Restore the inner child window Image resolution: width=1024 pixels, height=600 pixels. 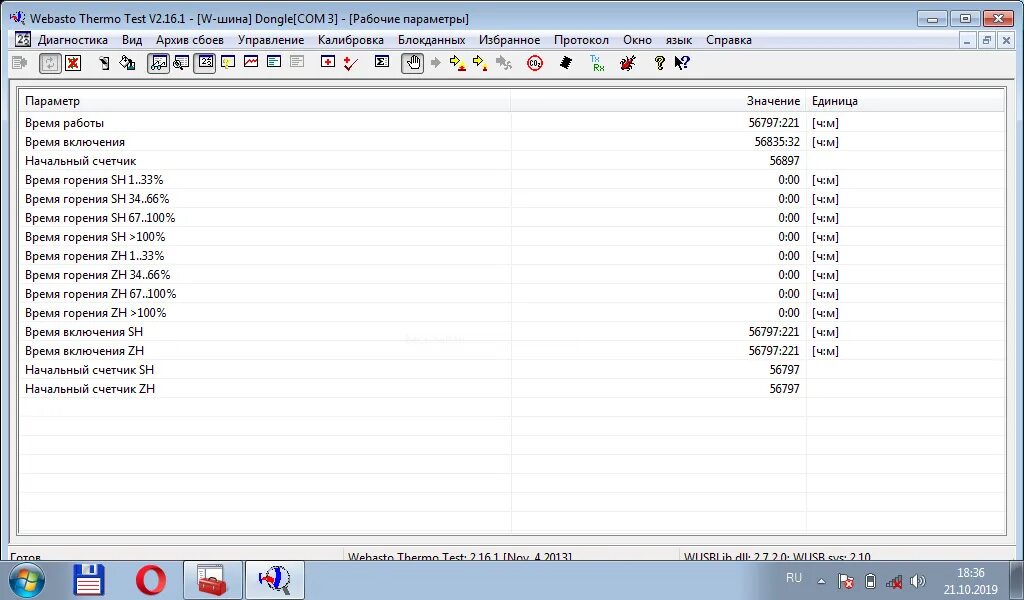point(987,40)
